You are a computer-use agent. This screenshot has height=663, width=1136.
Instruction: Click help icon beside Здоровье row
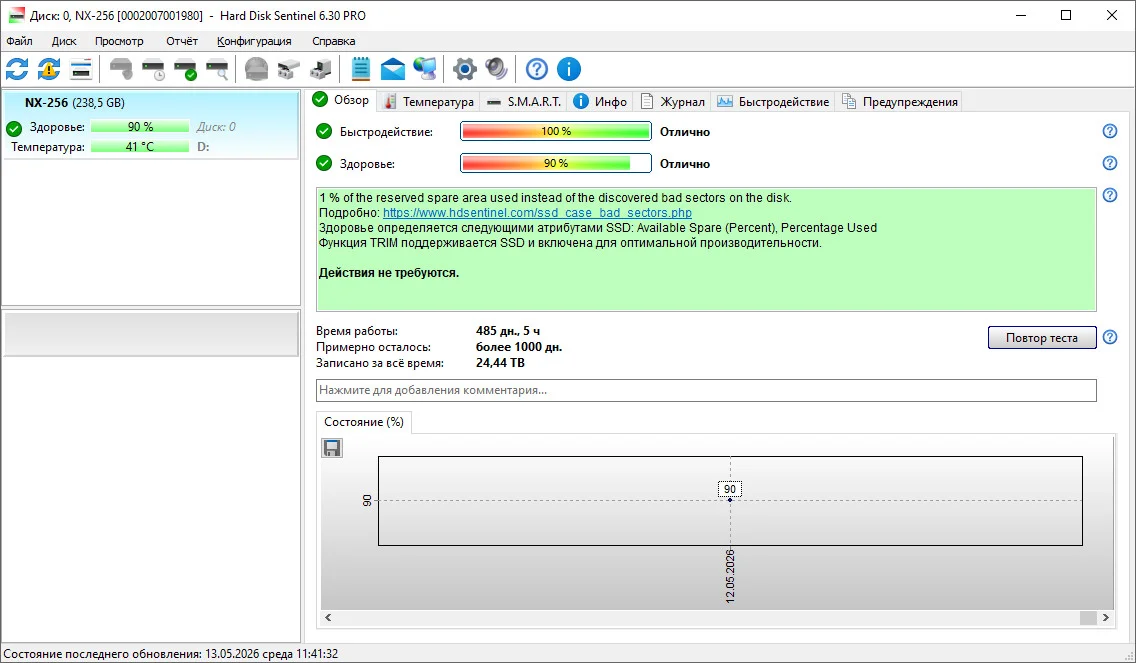click(1110, 163)
